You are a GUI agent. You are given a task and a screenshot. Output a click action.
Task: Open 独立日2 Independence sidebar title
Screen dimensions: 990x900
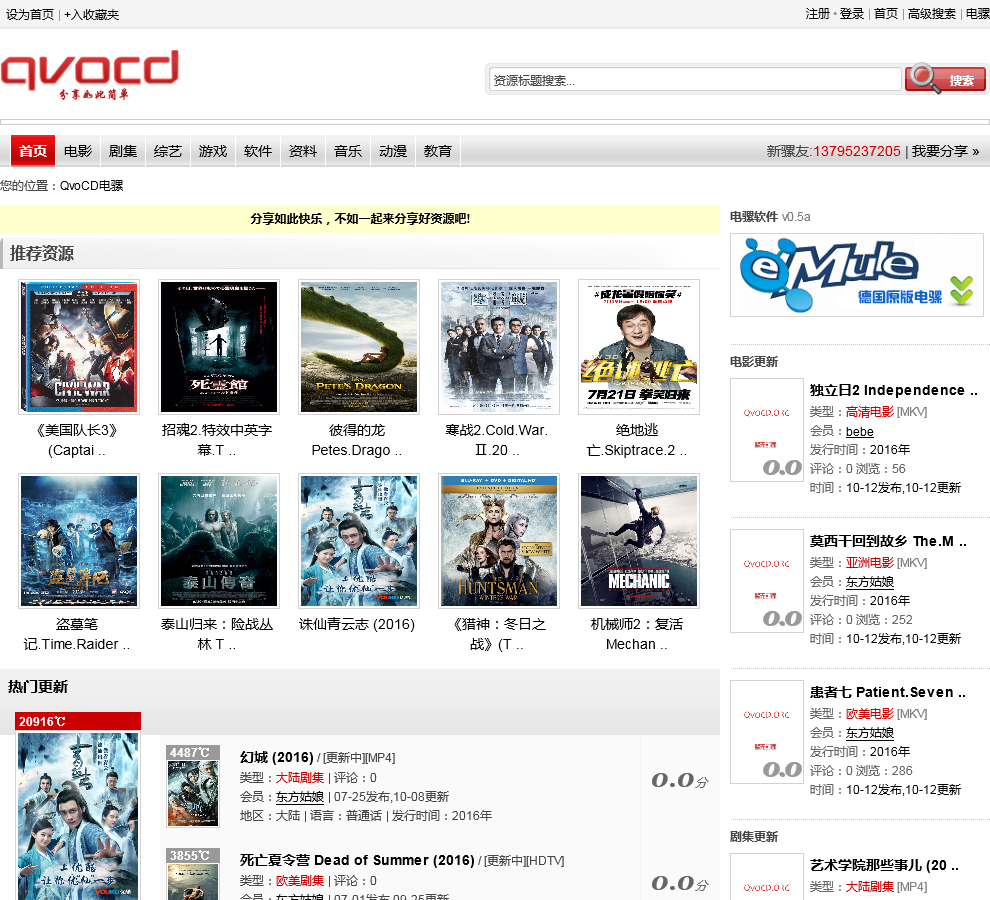click(x=893, y=390)
